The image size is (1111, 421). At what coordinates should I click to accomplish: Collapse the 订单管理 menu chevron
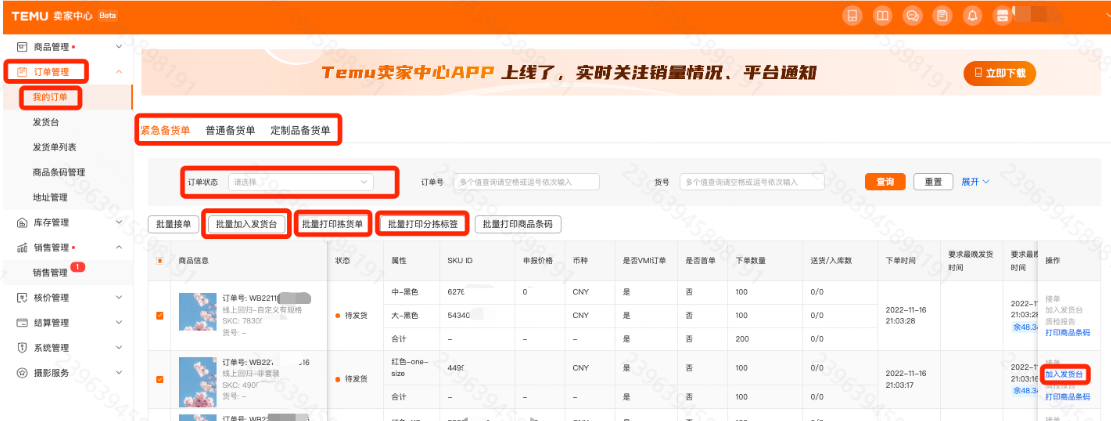(x=119, y=72)
